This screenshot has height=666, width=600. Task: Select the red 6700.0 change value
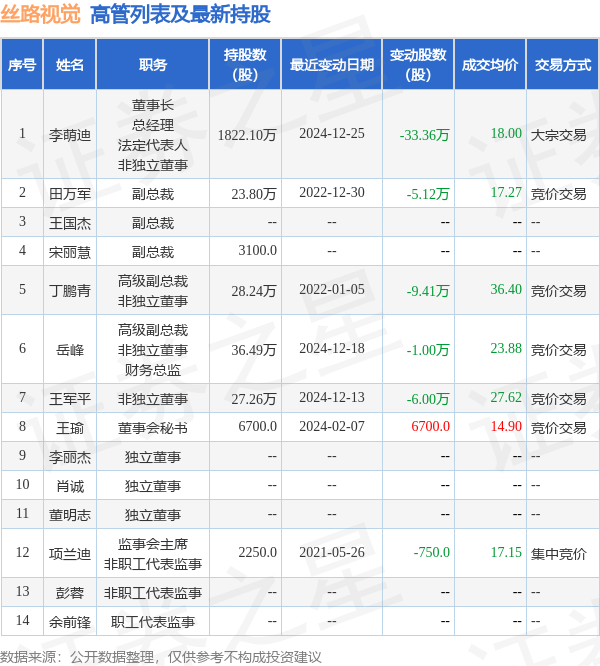(430, 427)
